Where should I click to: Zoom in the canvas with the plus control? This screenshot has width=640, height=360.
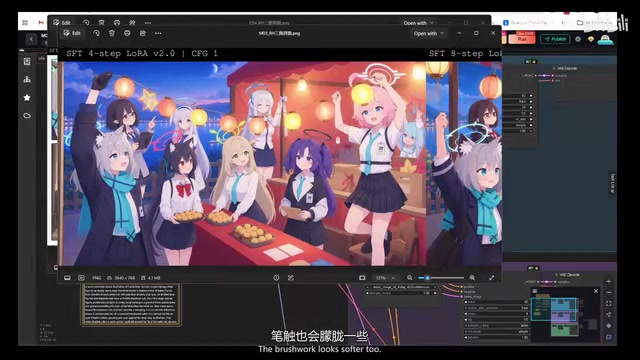pyautogui.click(x=609, y=282)
